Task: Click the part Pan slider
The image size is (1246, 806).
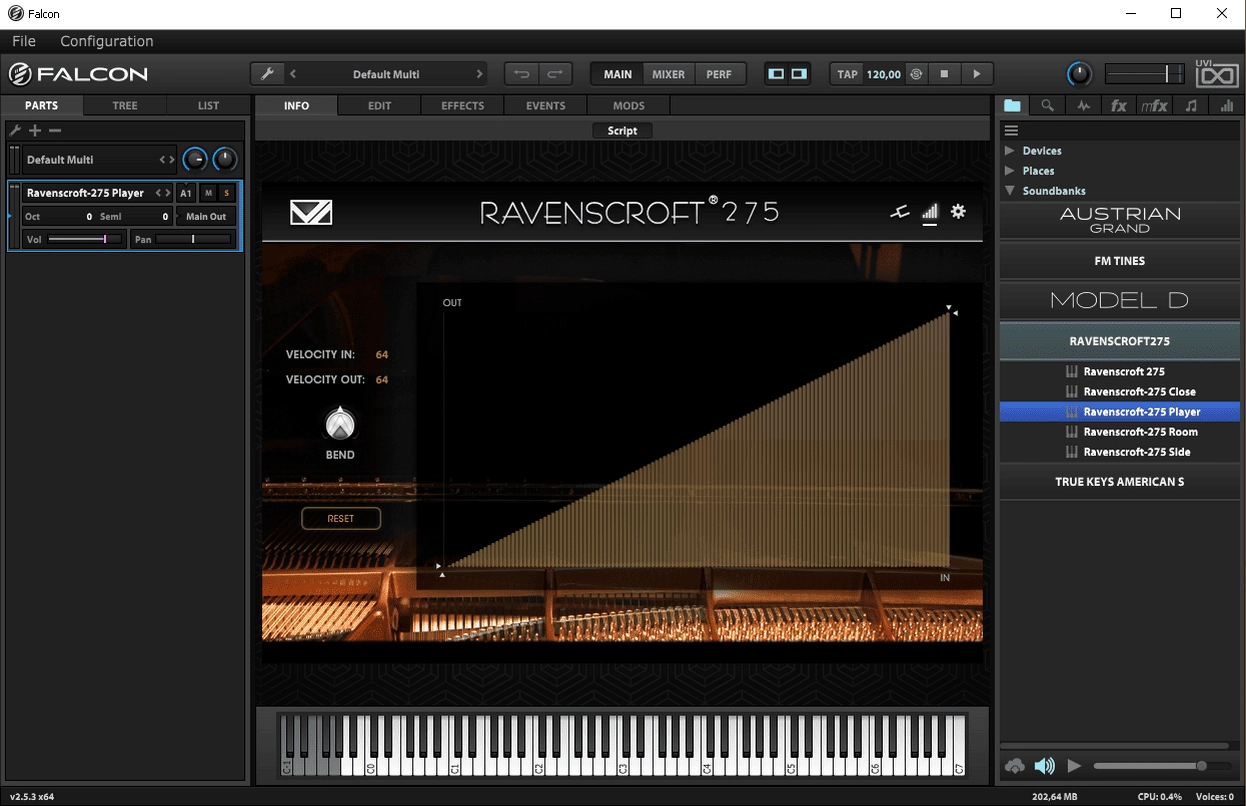Action: tap(193, 239)
